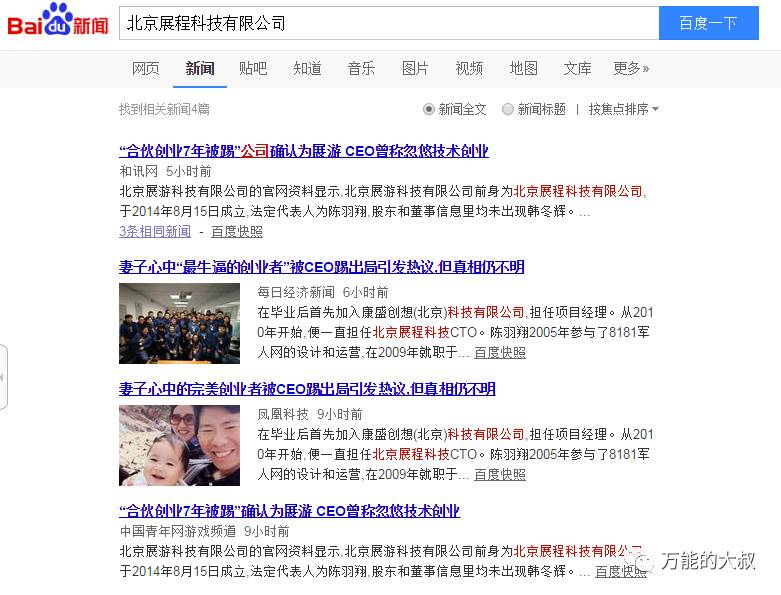The image size is (781, 595).
Task: Click the source text 凤凰科技 9小时前
Action: point(310,414)
